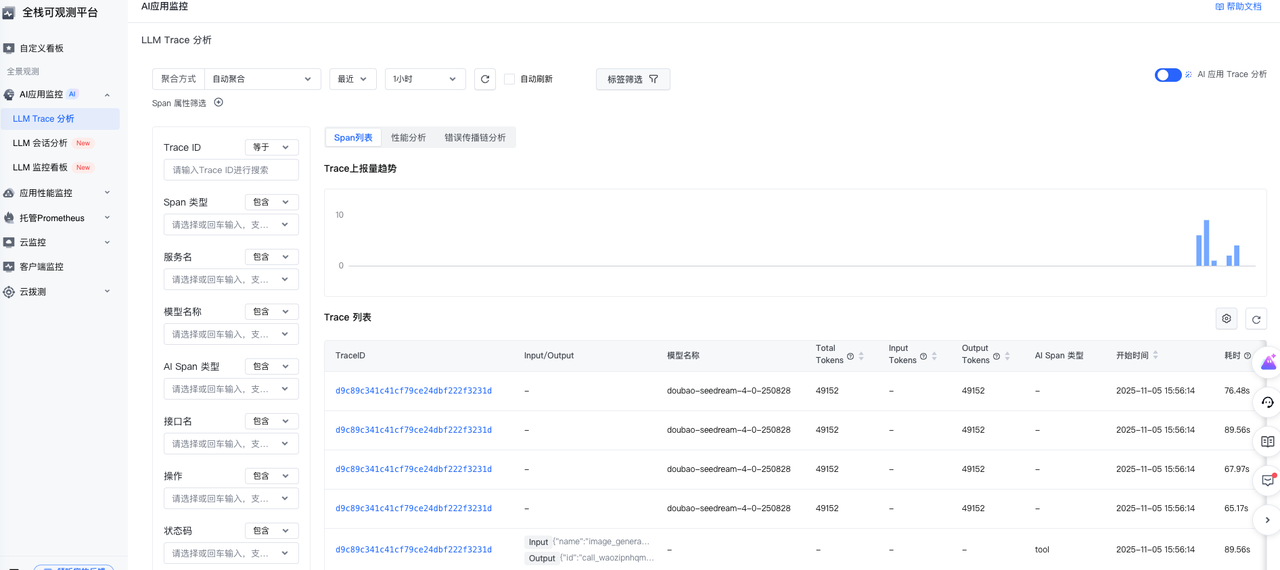Screen dimensions: 1280x570
Task: Refresh the Trace 列表 table
Action: point(1256,319)
